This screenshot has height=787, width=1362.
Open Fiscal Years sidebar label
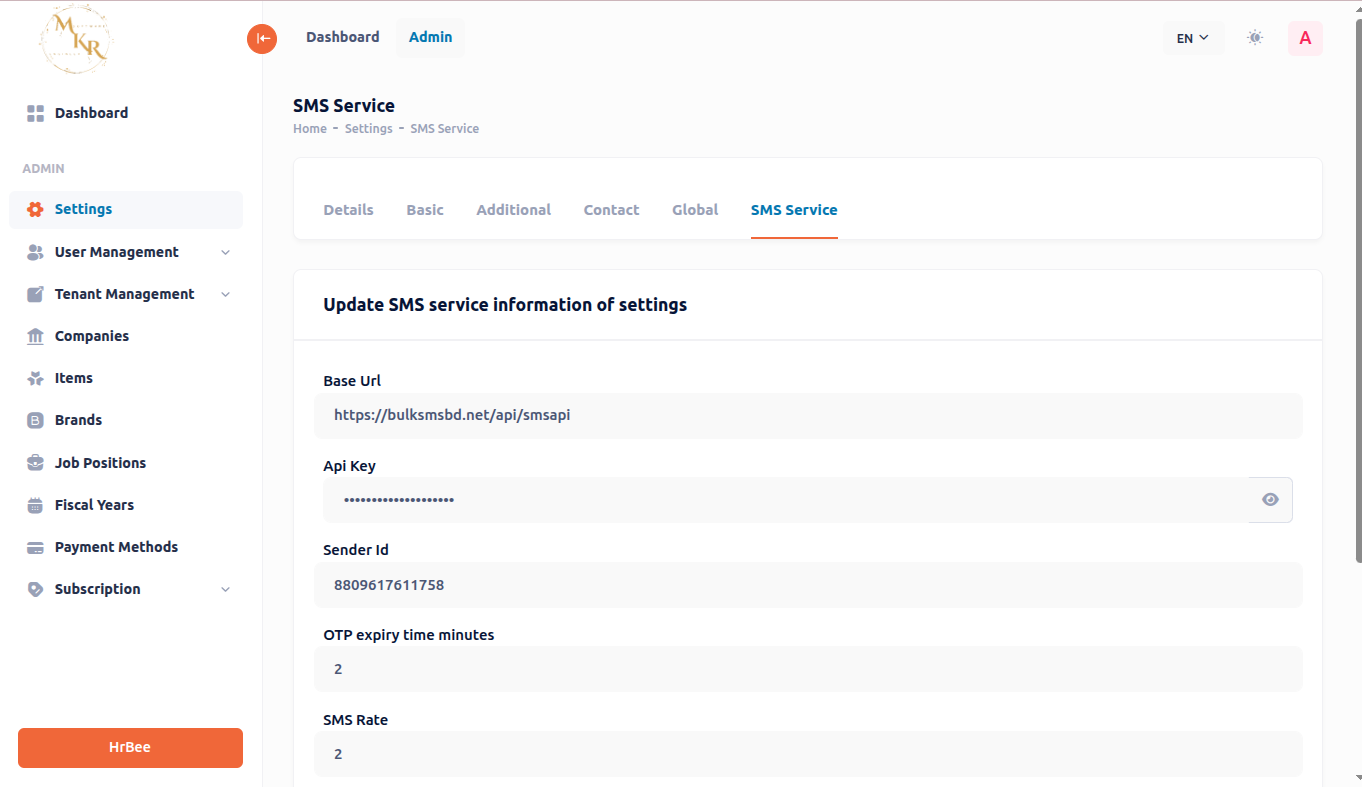pos(94,505)
